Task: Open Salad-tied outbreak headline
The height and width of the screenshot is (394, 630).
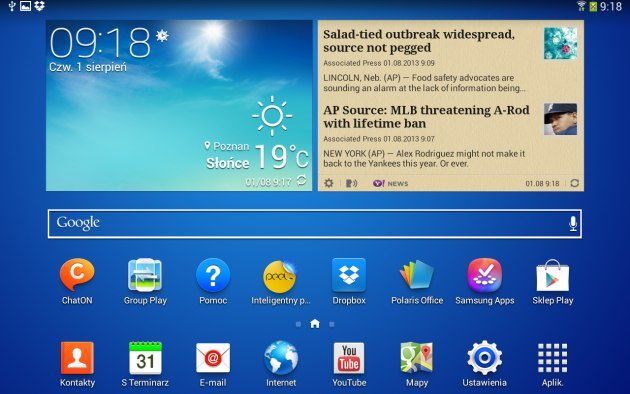Action: pos(419,41)
